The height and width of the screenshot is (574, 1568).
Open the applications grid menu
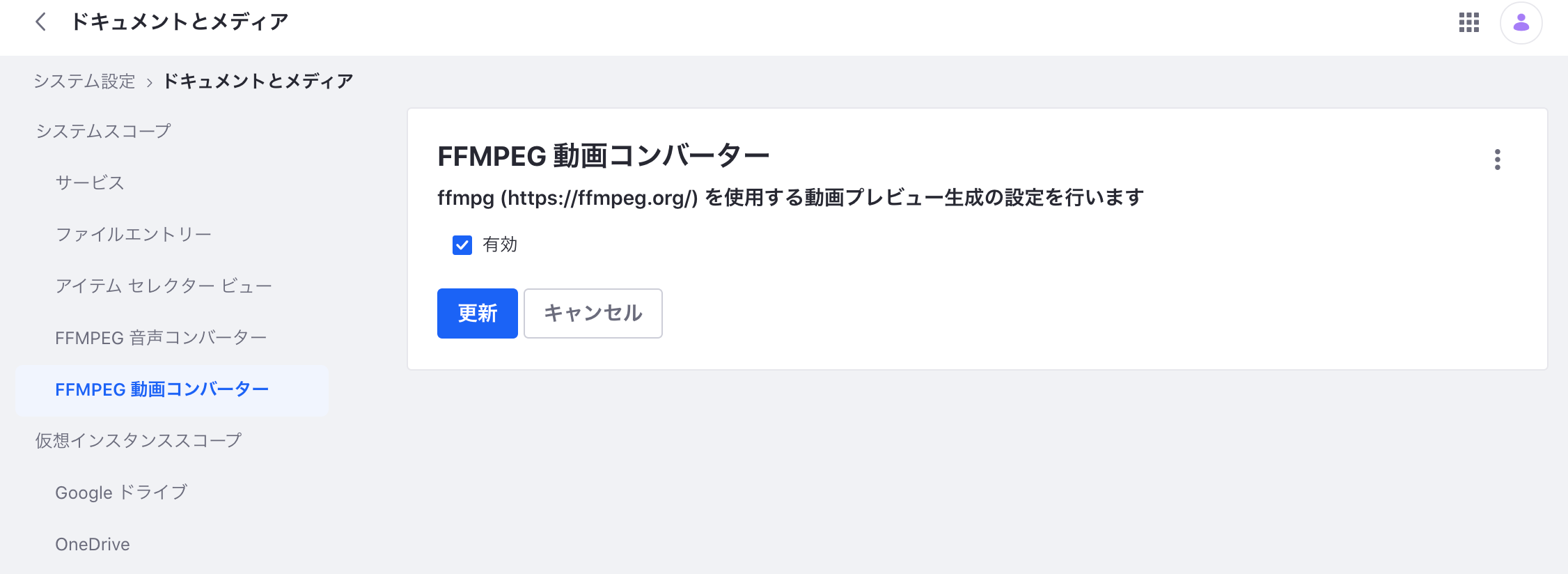1468,23
